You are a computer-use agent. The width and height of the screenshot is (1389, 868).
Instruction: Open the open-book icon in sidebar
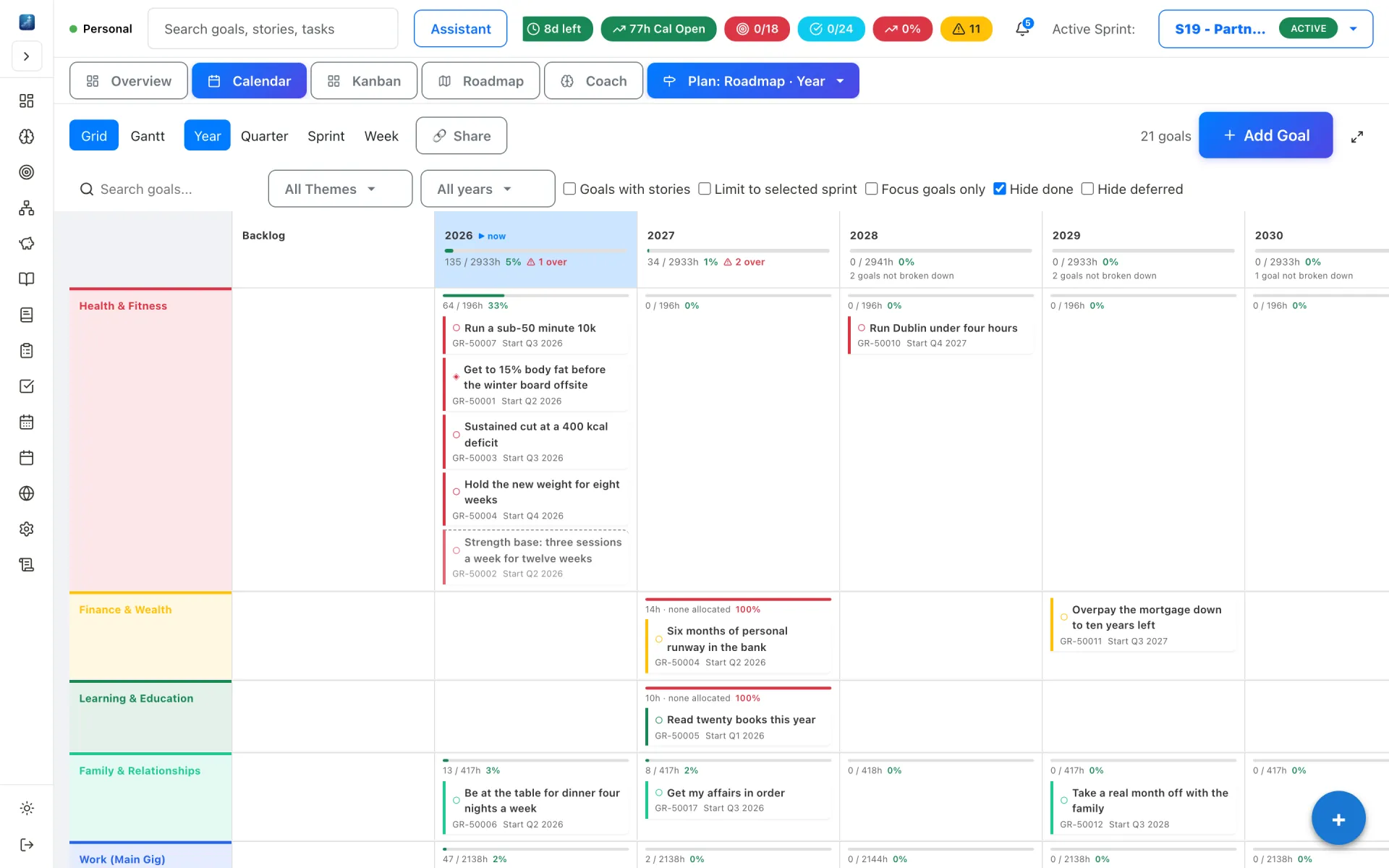[27, 279]
